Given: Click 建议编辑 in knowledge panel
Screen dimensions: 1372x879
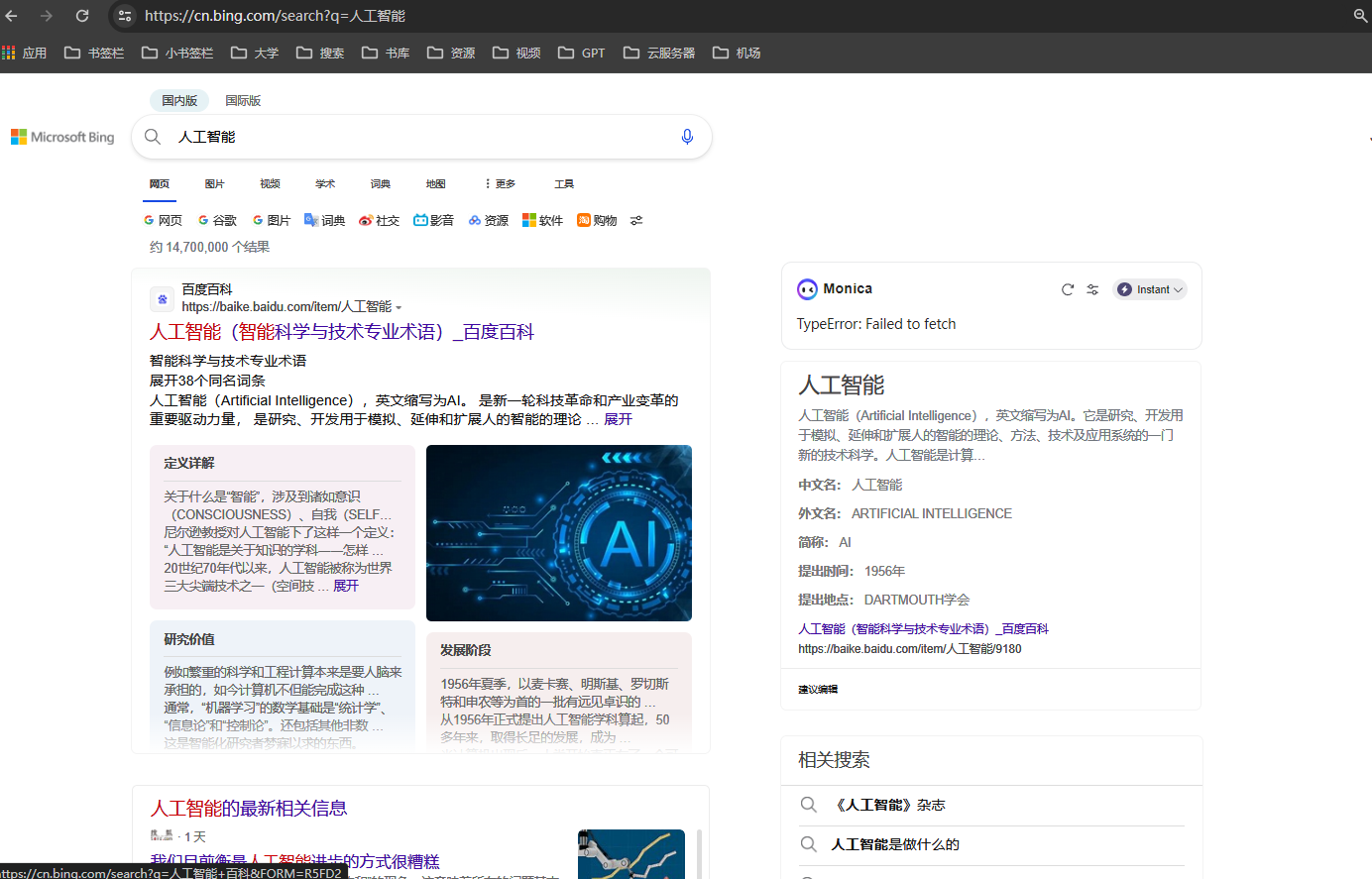Looking at the screenshot, I should click(x=818, y=689).
